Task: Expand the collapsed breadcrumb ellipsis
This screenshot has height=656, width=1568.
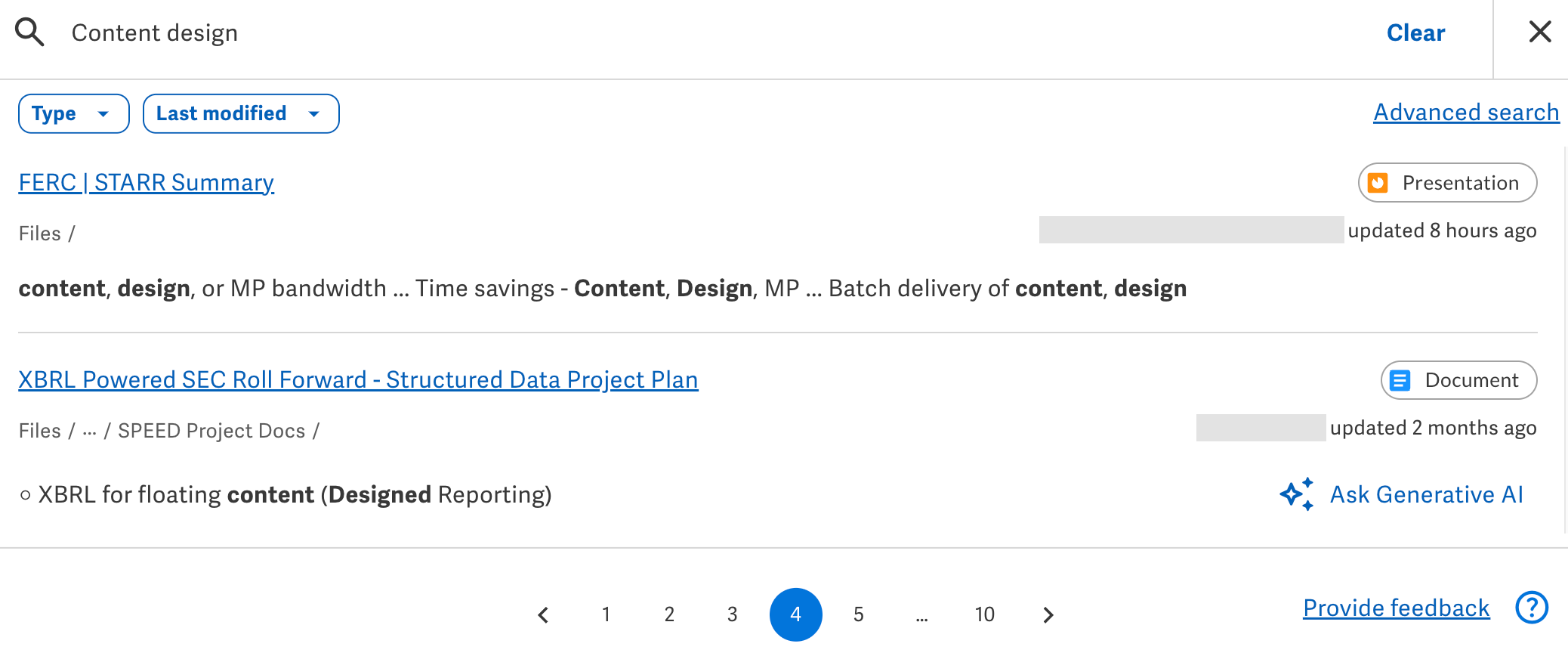Action: (91, 430)
